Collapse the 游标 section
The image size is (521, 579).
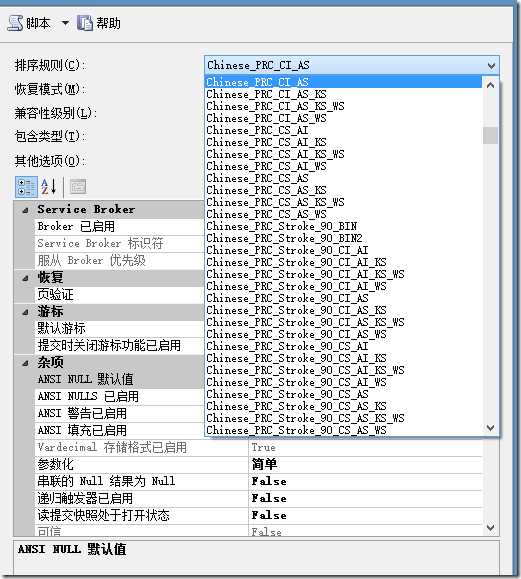[25, 312]
